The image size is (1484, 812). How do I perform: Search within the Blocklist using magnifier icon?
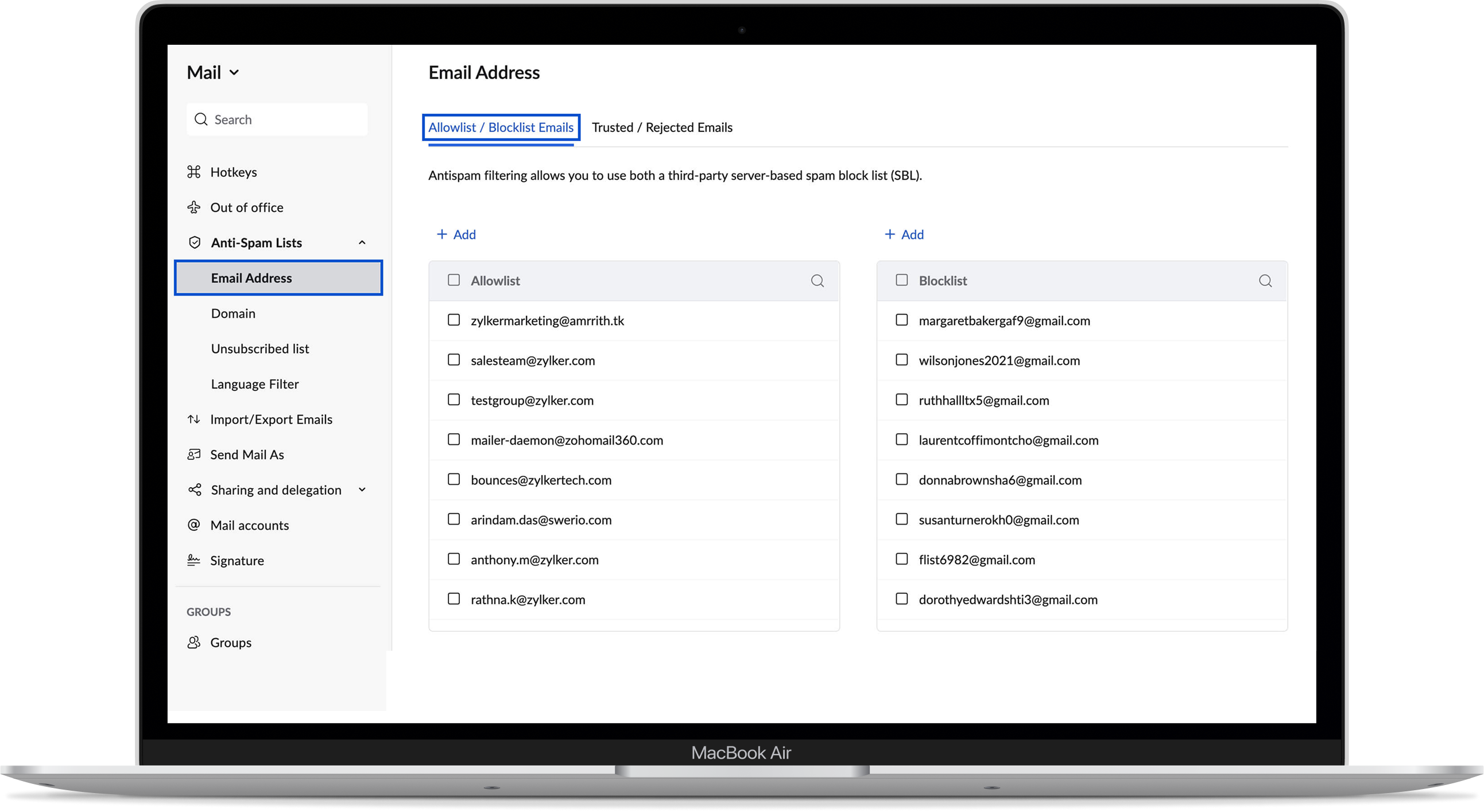click(1265, 281)
